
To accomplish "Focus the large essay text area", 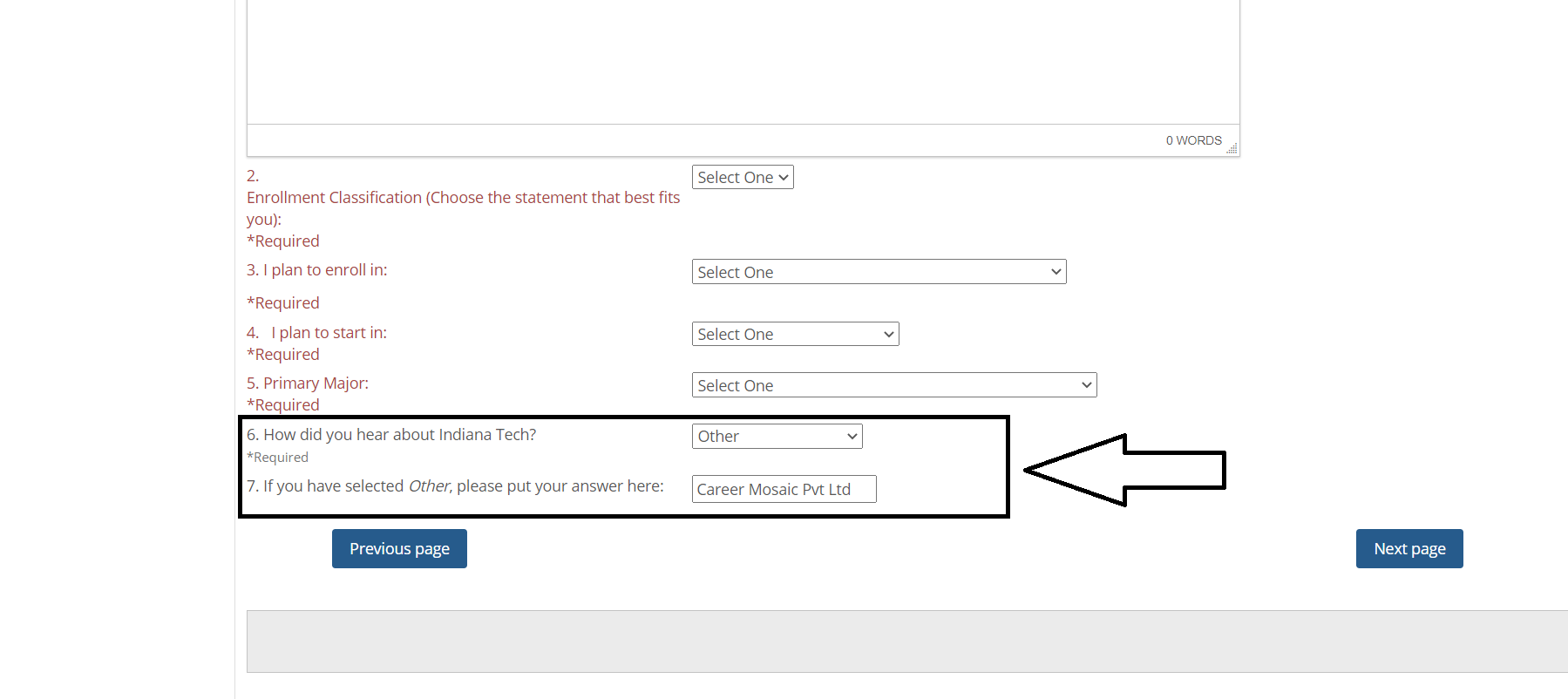I will [743, 61].
